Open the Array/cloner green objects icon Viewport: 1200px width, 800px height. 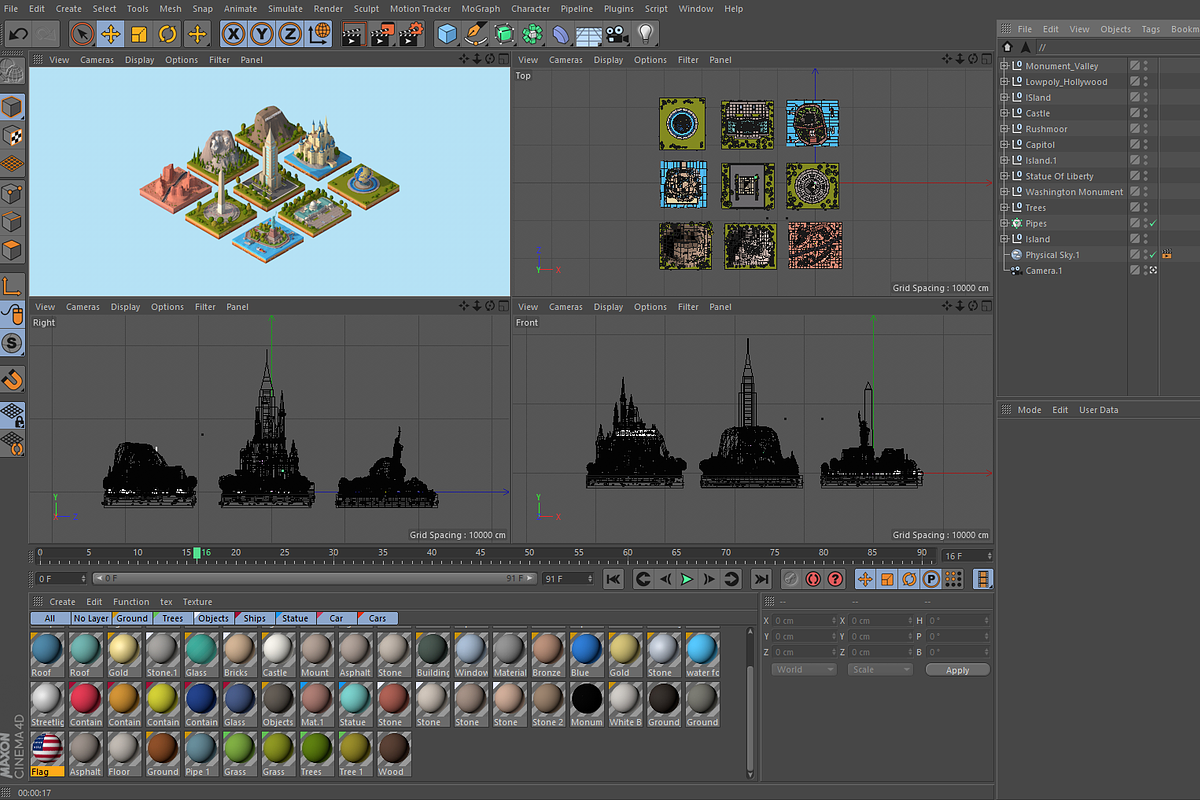(533, 34)
